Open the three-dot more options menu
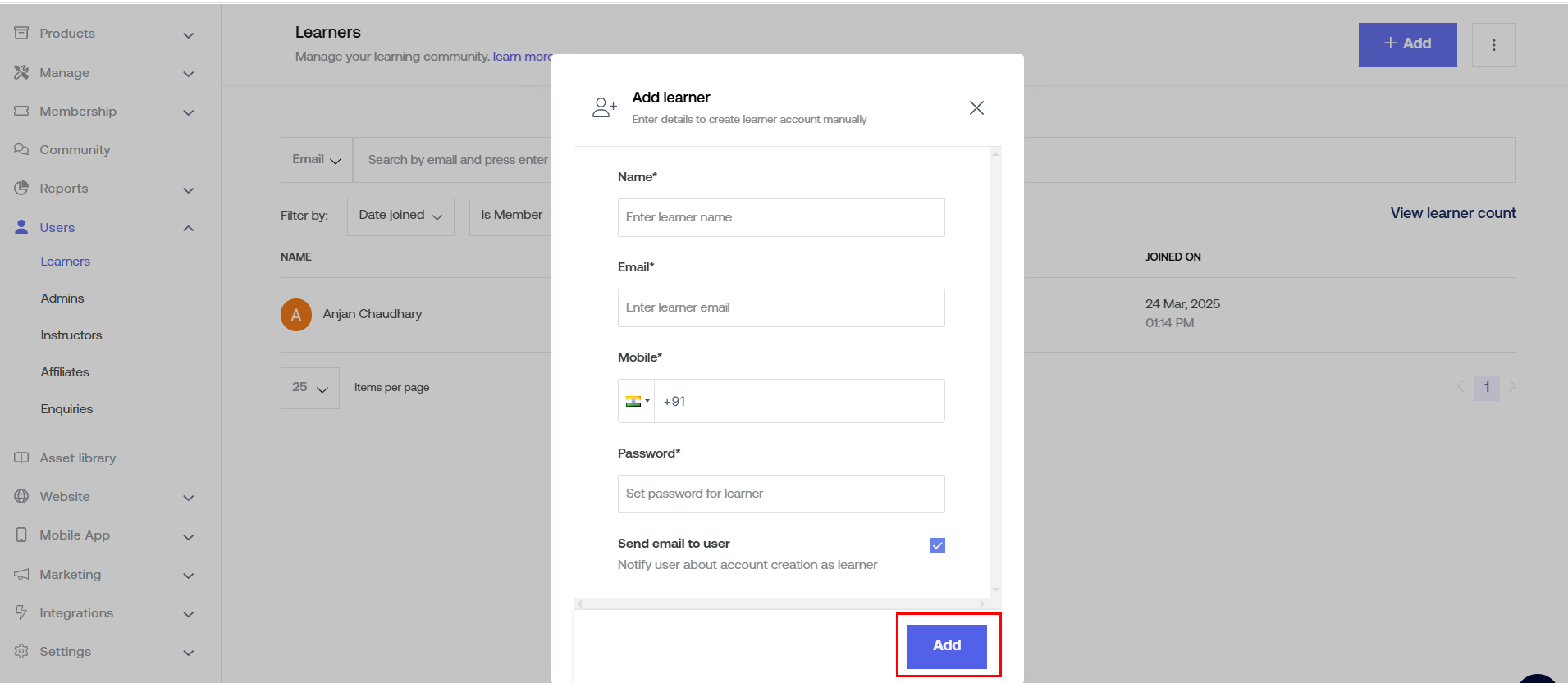The image size is (1568, 683). pos(1493,45)
